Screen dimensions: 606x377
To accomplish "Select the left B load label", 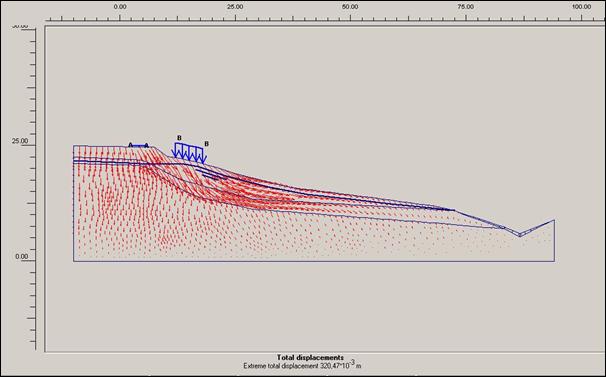I will [179, 138].
